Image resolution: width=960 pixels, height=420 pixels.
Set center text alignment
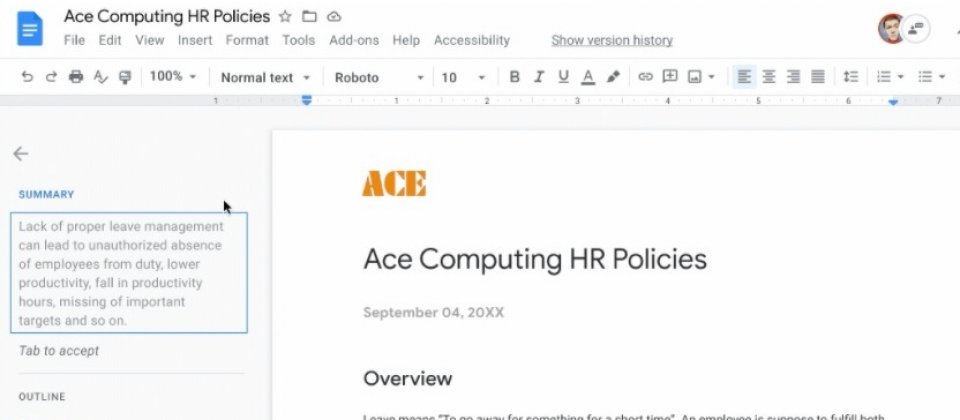769,77
